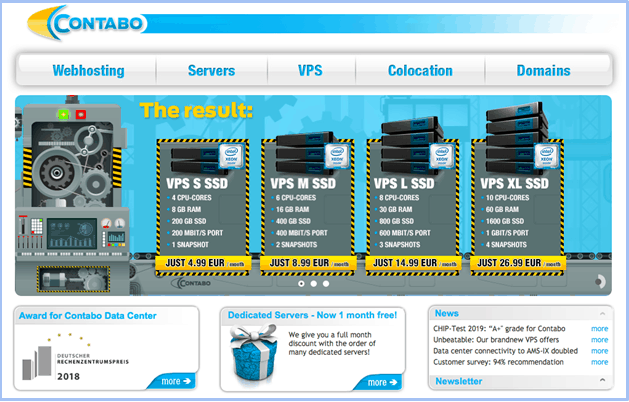The height and width of the screenshot is (402, 629).
Task: Open Dedicated Servers - Now 1 month free heading
Action: [x=312, y=315]
